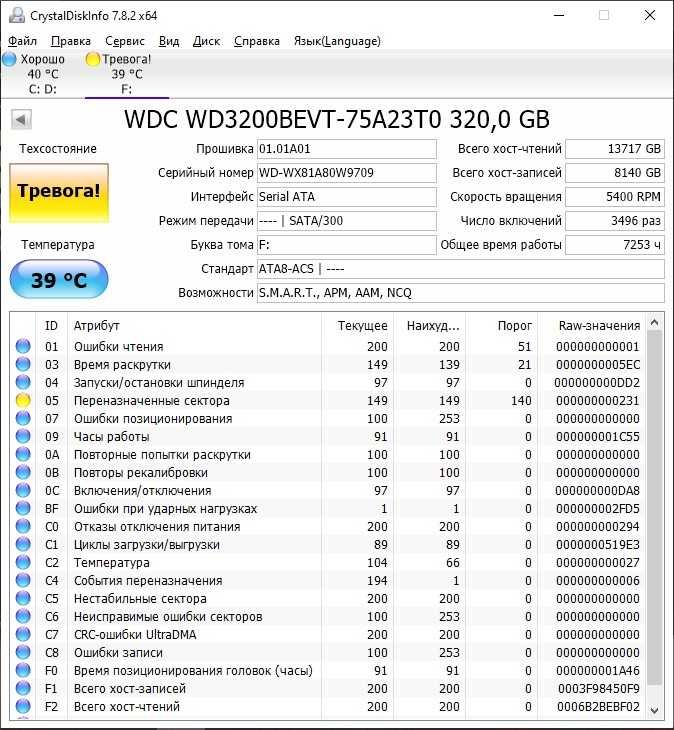Image resolution: width=674 pixels, height=730 pixels.
Task: Click status icon for Включения/отключения
Action: pyautogui.click(x=23, y=490)
